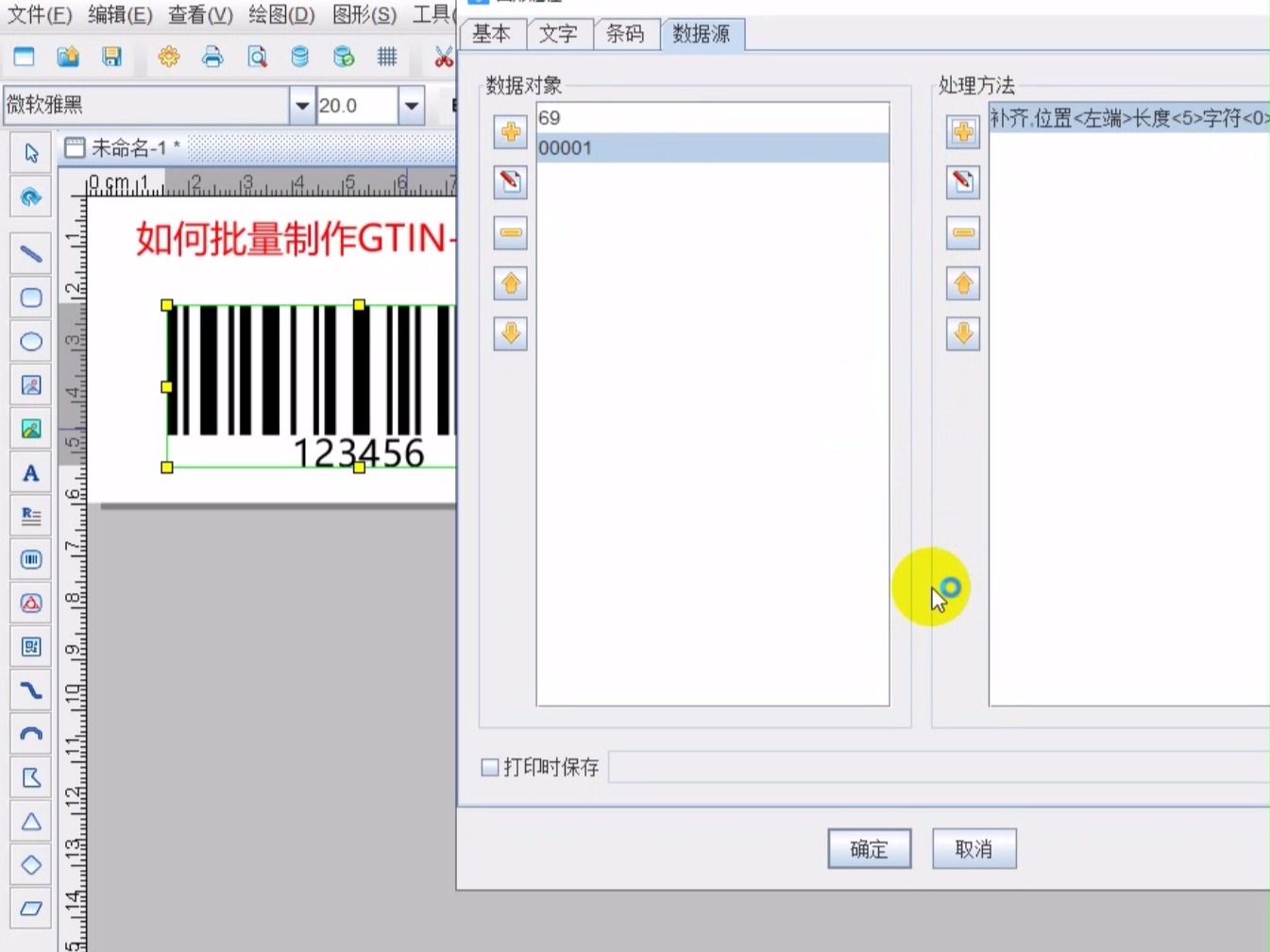Edit the selected processing method
This screenshot has width=1270, height=952.
click(x=963, y=181)
